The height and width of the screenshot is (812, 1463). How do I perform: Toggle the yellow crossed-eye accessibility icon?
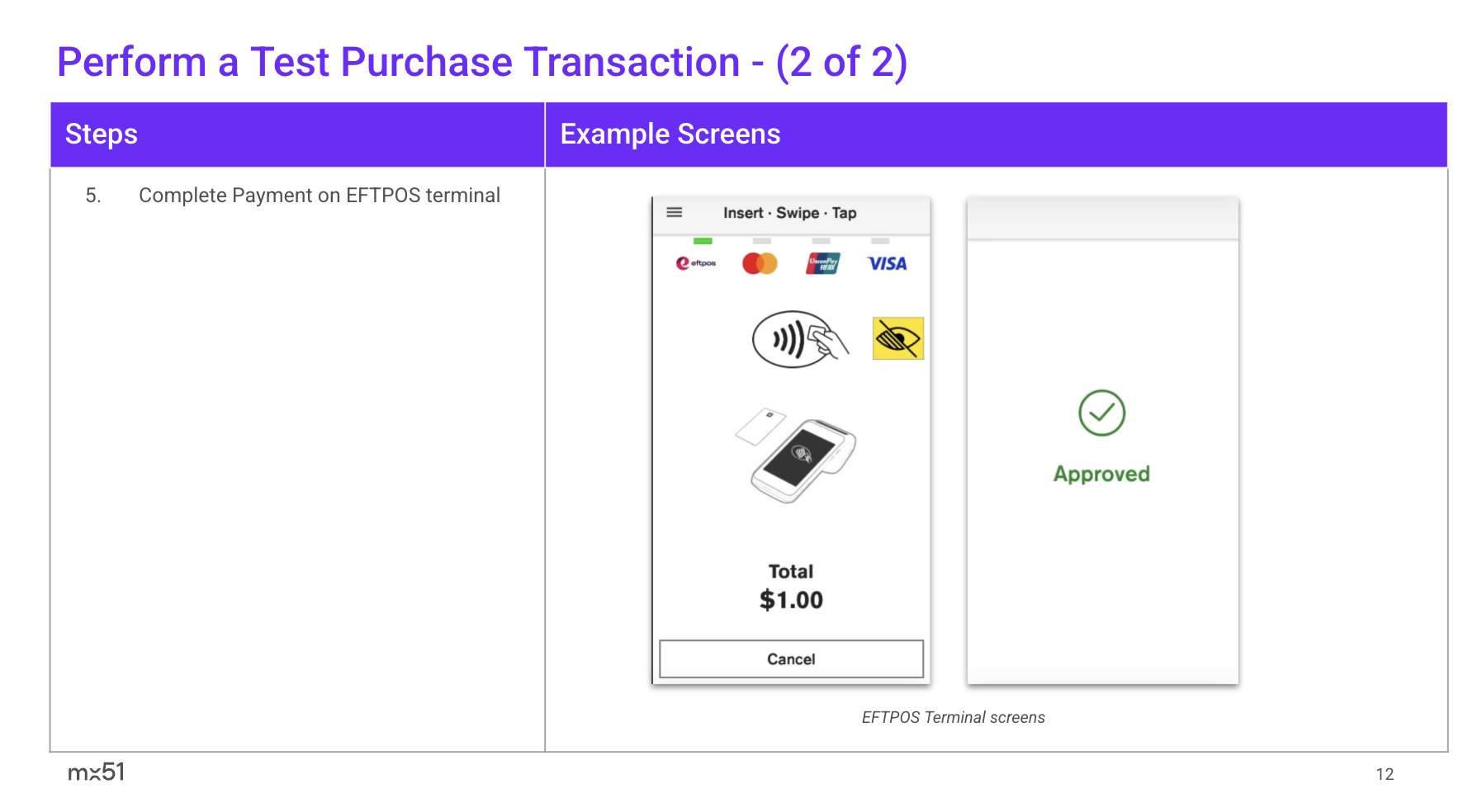[x=897, y=338]
